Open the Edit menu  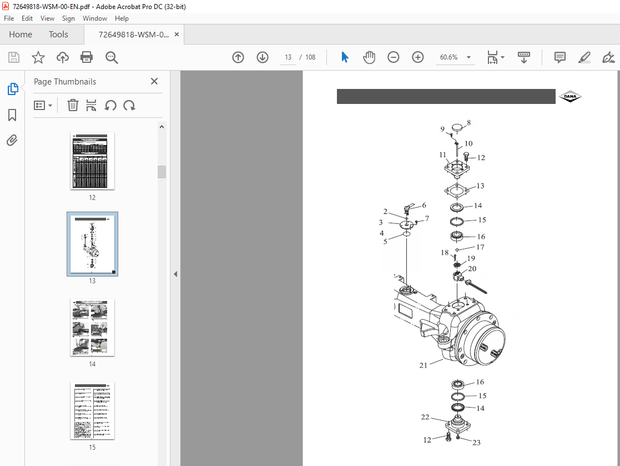27,18
